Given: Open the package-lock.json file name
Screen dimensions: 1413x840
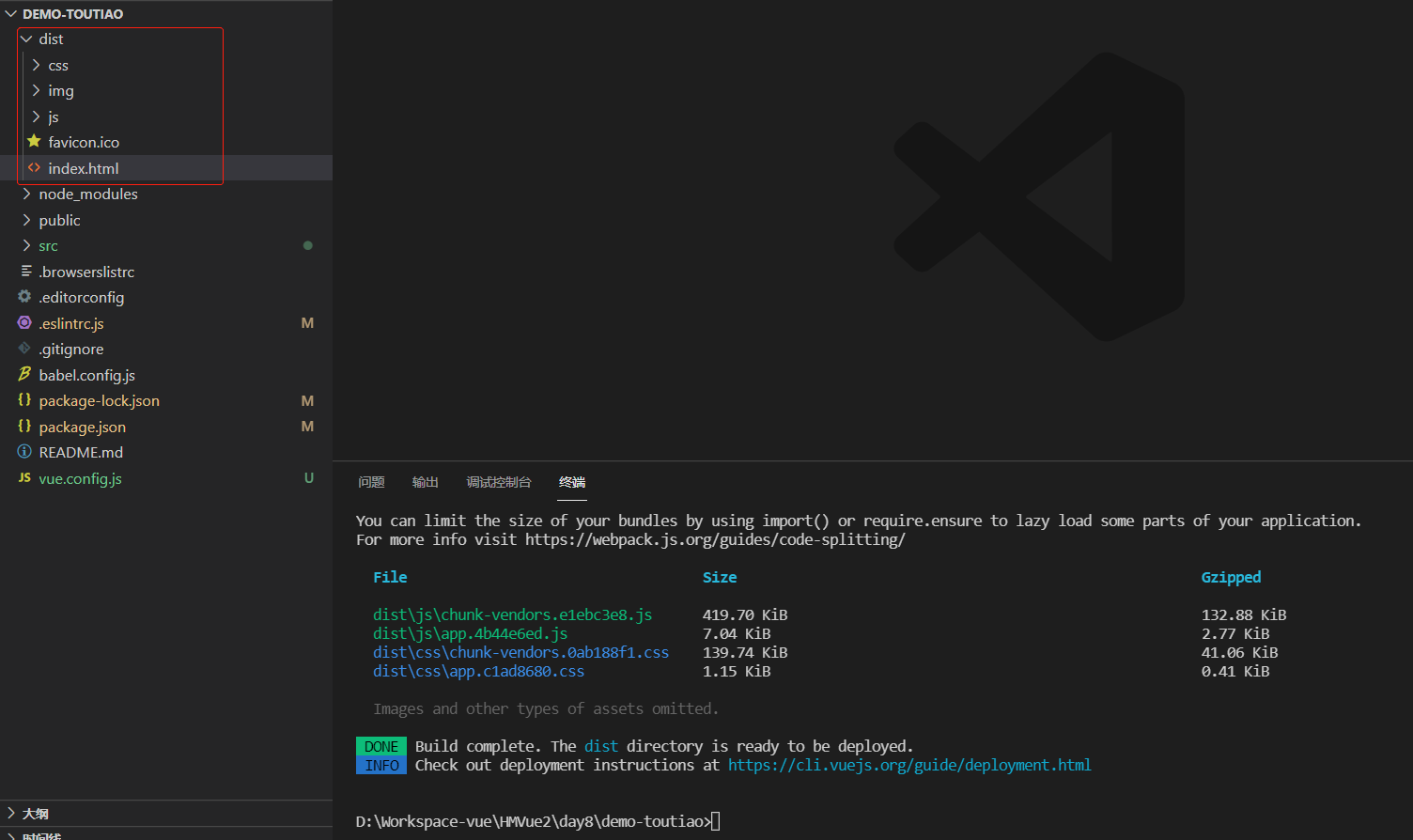Looking at the screenshot, I should coord(99,401).
